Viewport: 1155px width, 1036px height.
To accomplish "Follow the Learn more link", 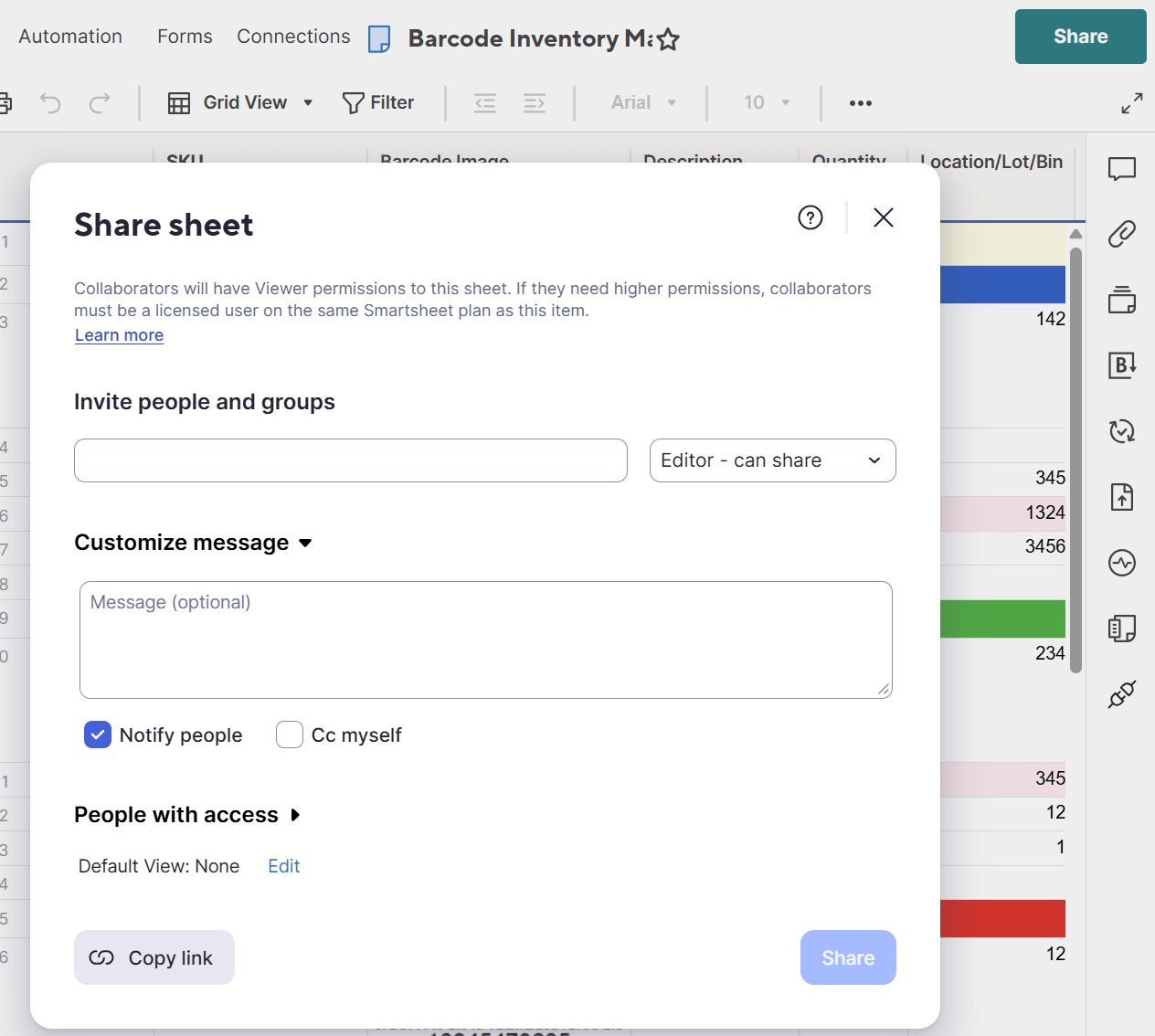I will 119,335.
